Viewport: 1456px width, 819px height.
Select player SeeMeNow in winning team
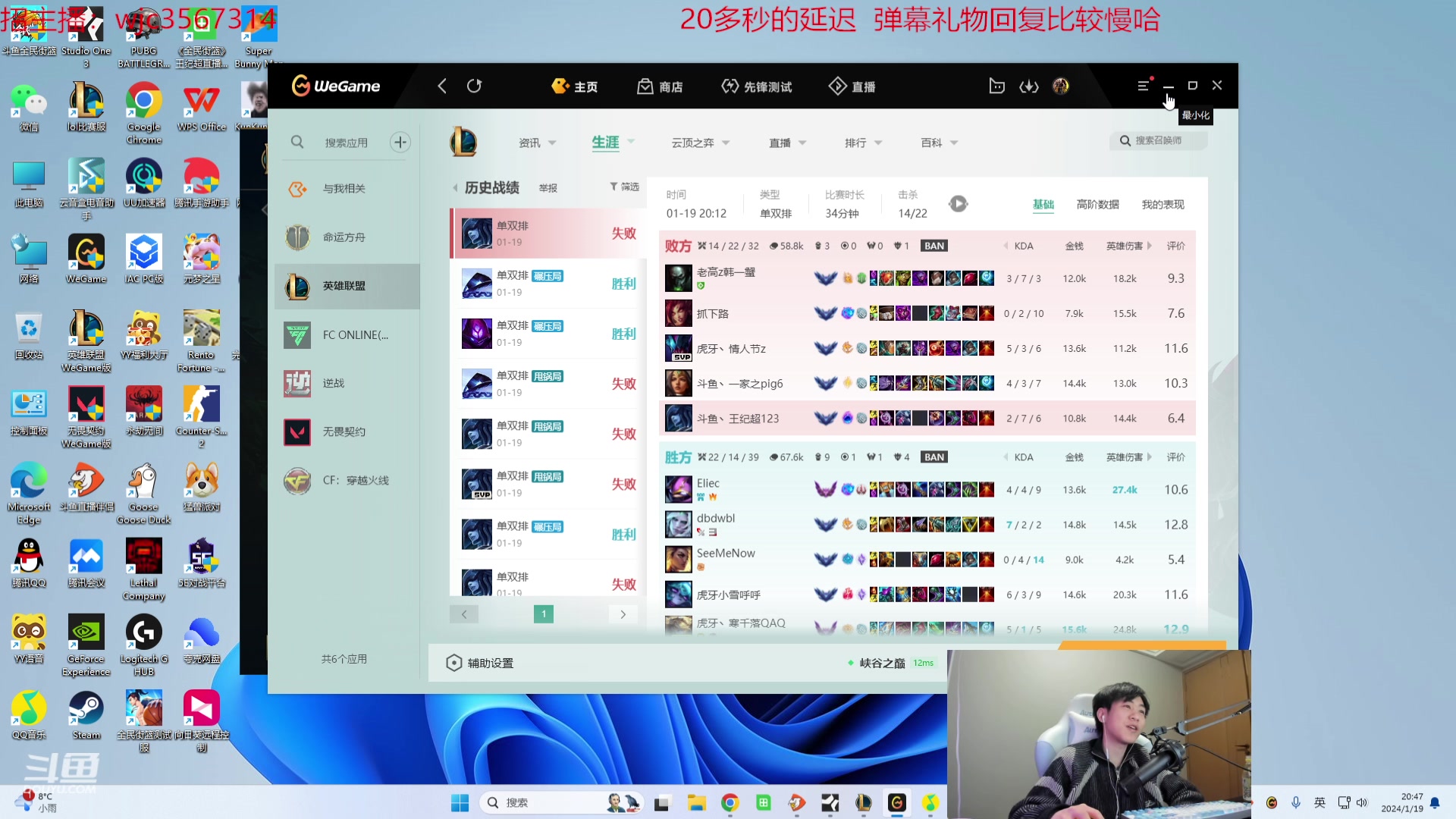[927, 560]
